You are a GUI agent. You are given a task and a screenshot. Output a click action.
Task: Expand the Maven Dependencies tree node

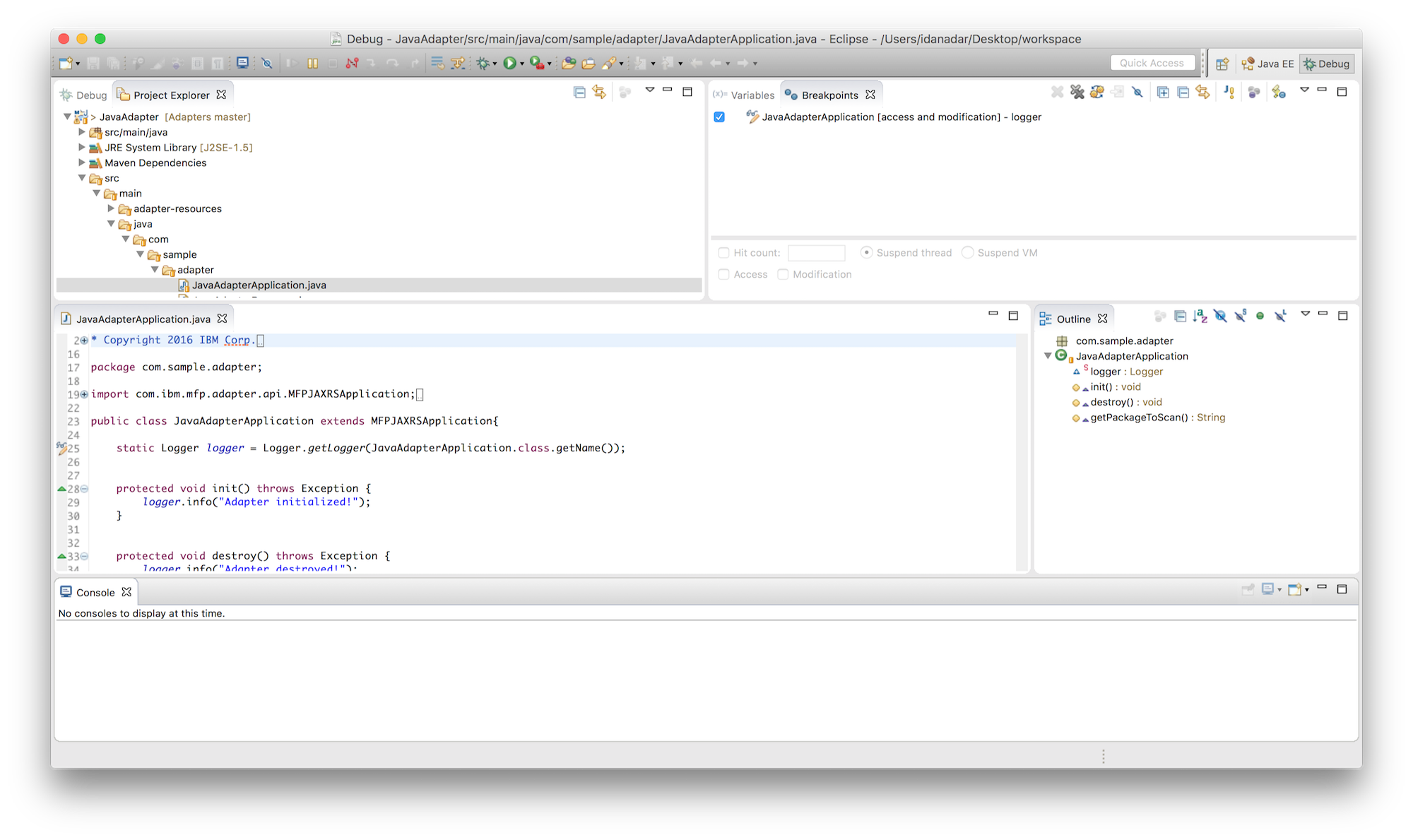coord(82,163)
